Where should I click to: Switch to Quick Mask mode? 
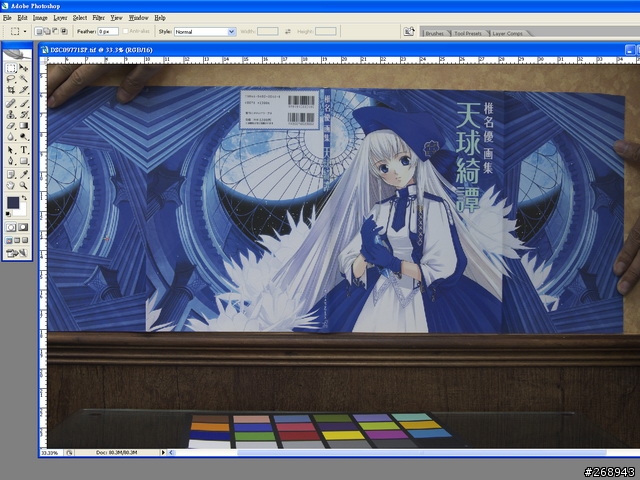(x=23, y=227)
